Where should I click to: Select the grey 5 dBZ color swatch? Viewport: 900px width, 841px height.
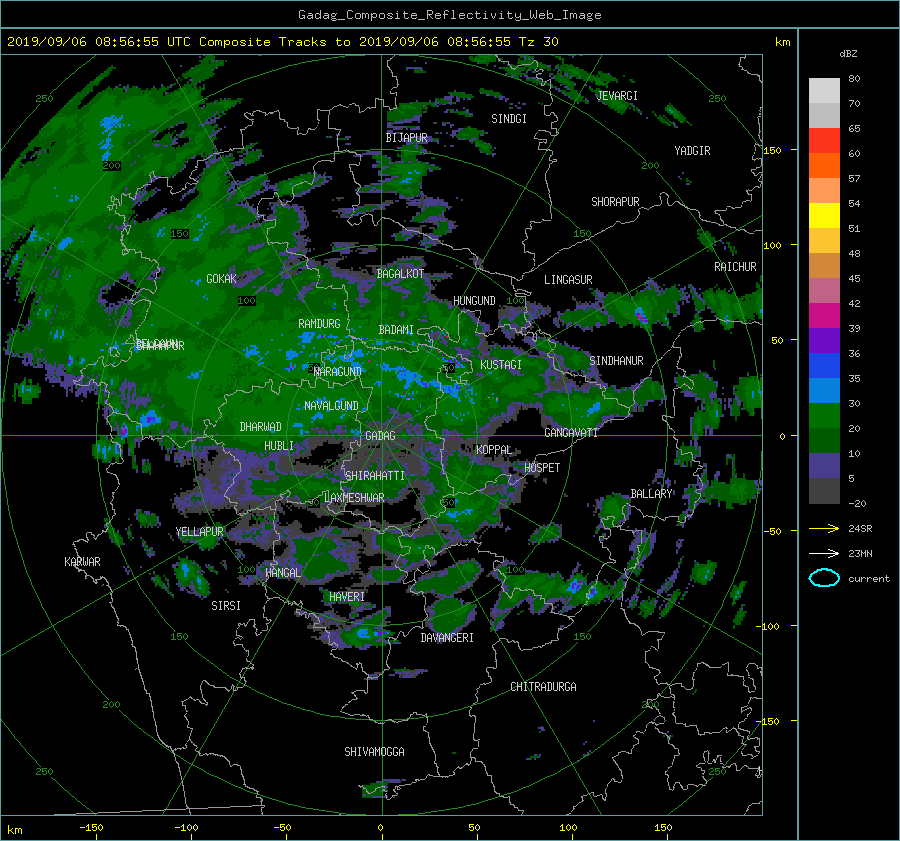click(x=824, y=491)
